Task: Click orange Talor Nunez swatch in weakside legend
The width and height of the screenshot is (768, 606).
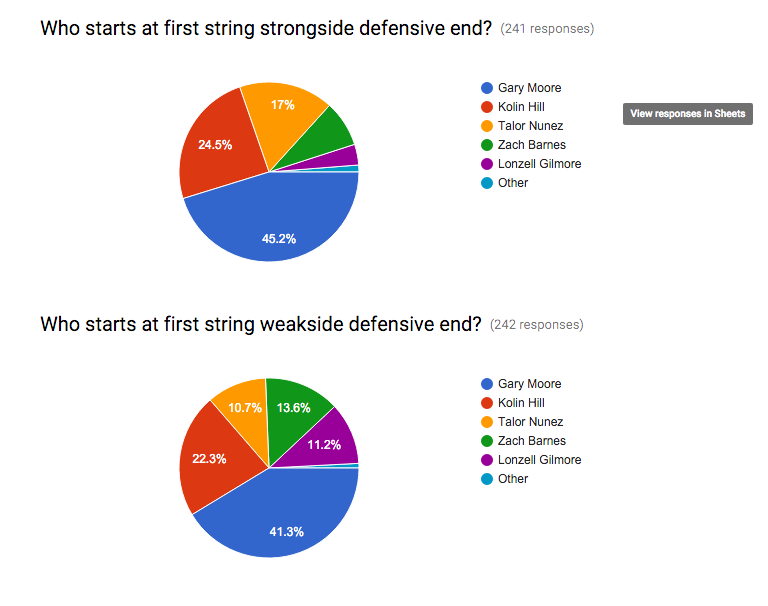Action: tap(487, 422)
